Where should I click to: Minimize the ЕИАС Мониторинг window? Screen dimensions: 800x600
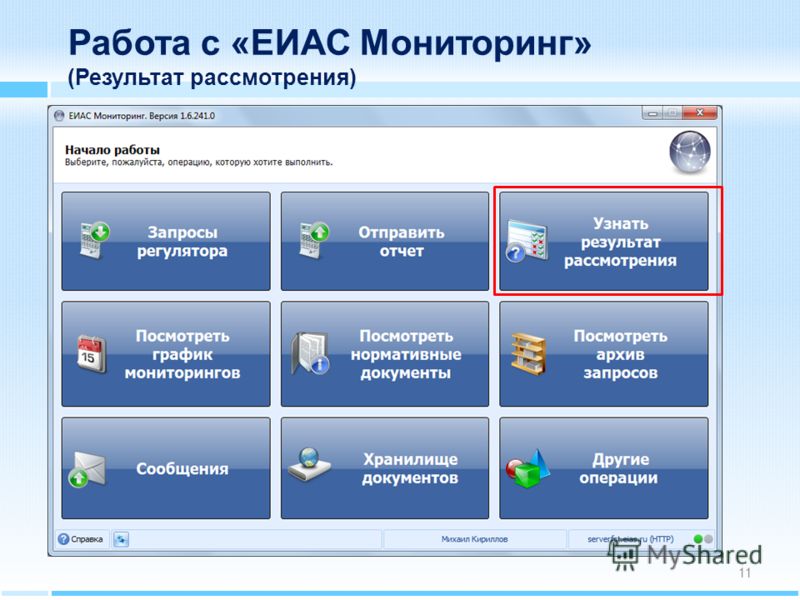pyautogui.click(x=652, y=113)
